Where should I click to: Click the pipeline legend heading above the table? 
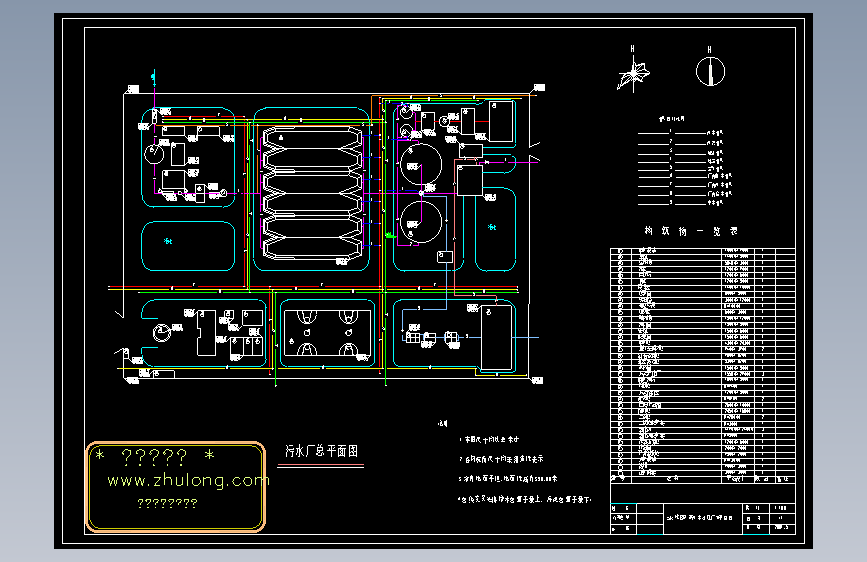[672, 119]
